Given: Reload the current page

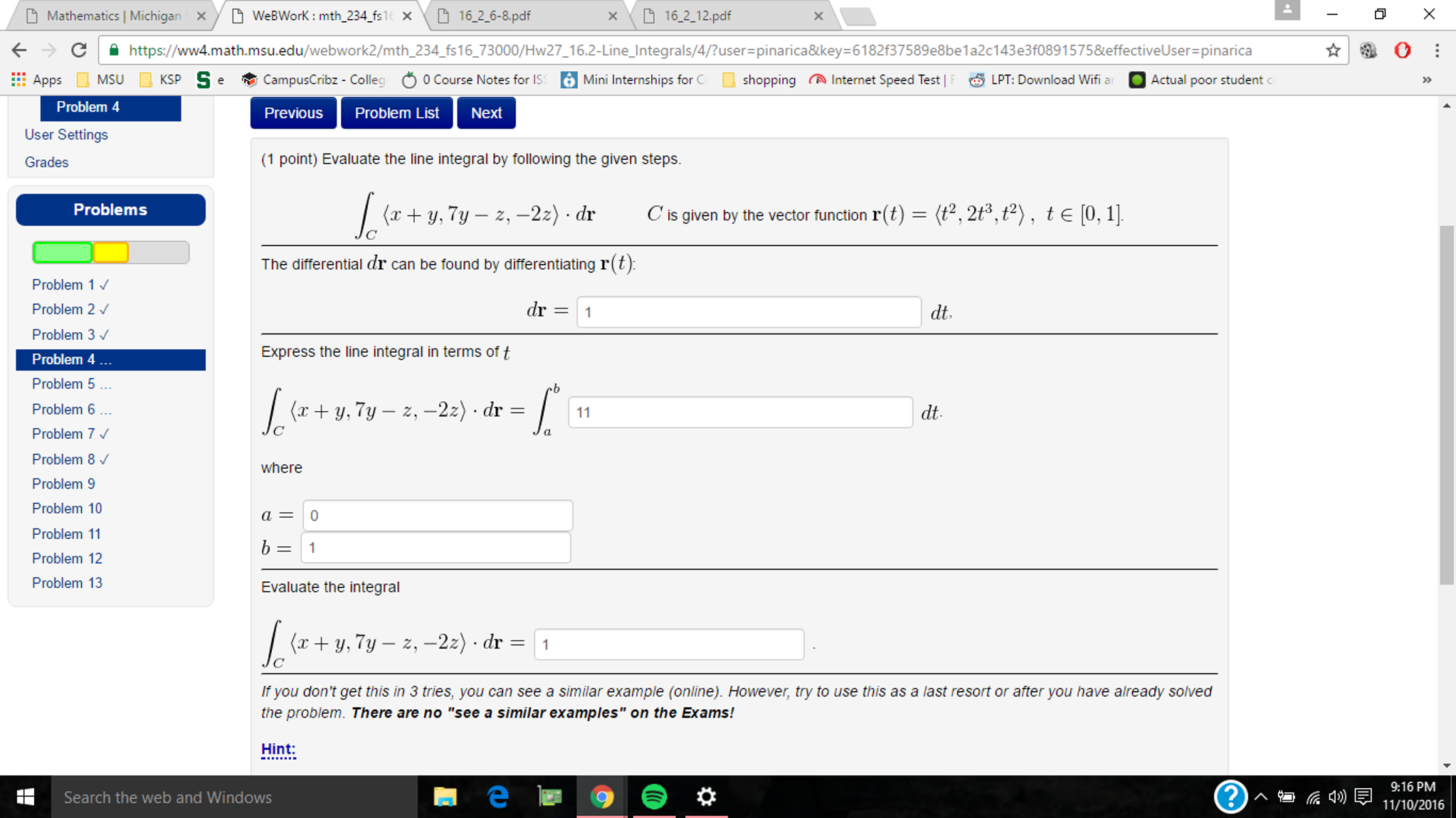Looking at the screenshot, I should [78, 50].
